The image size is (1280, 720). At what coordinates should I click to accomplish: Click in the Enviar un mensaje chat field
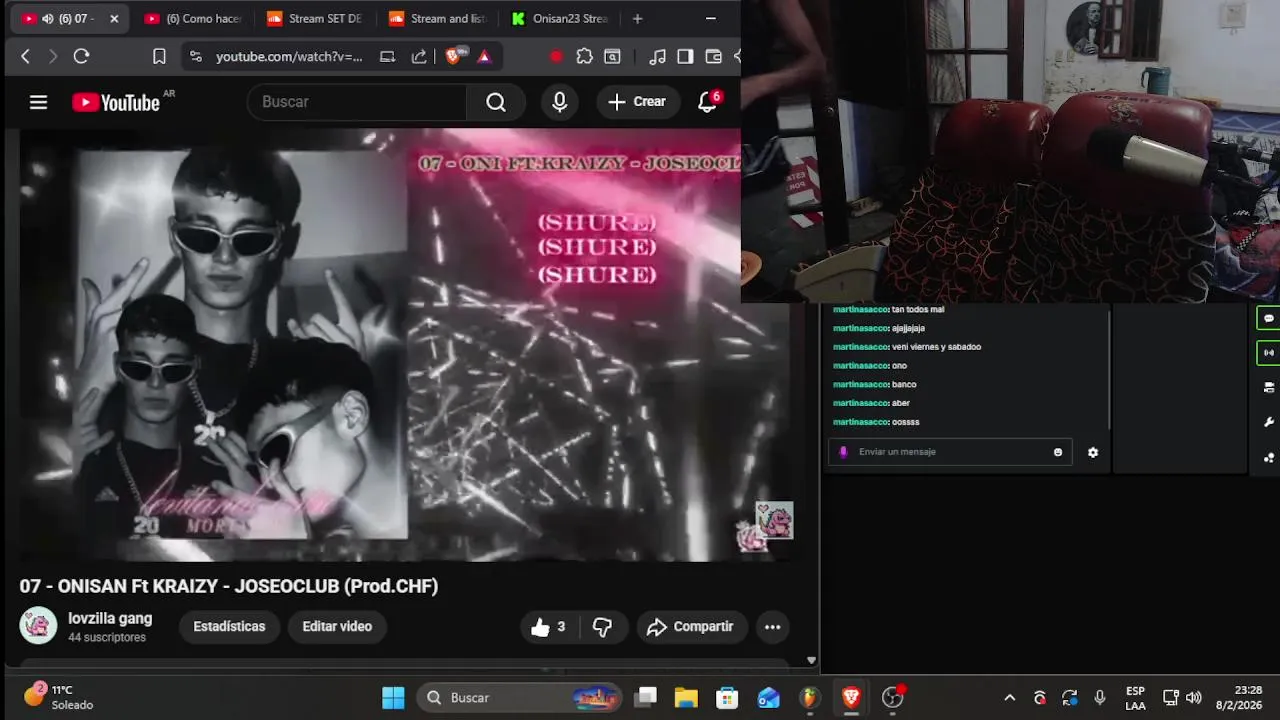950,452
